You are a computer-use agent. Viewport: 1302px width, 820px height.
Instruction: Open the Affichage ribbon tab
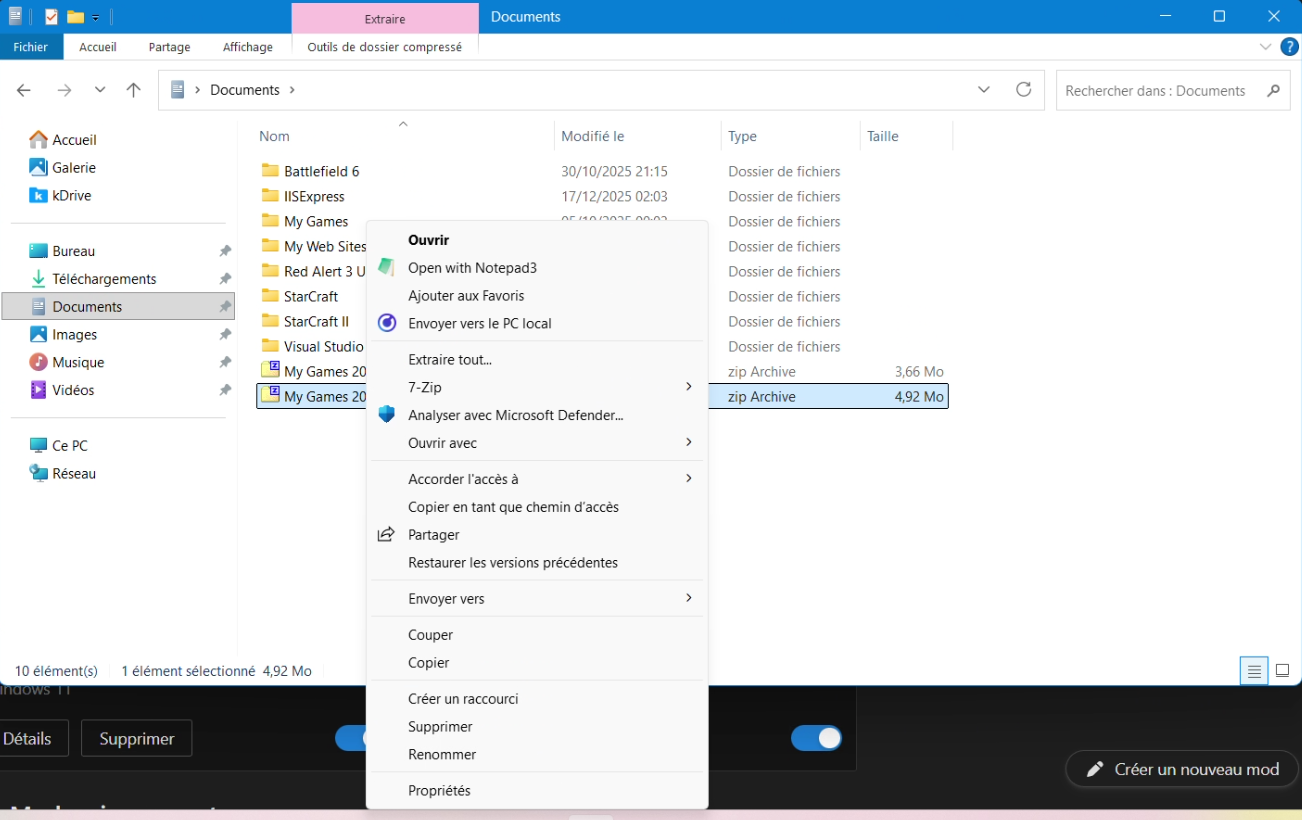point(247,47)
